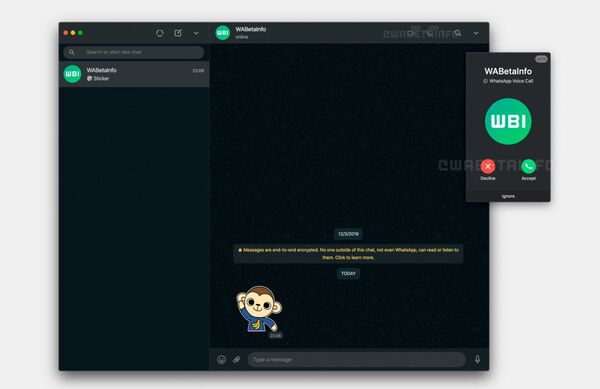Click Ignore on the call popup
600x389 pixels.
tap(508, 196)
